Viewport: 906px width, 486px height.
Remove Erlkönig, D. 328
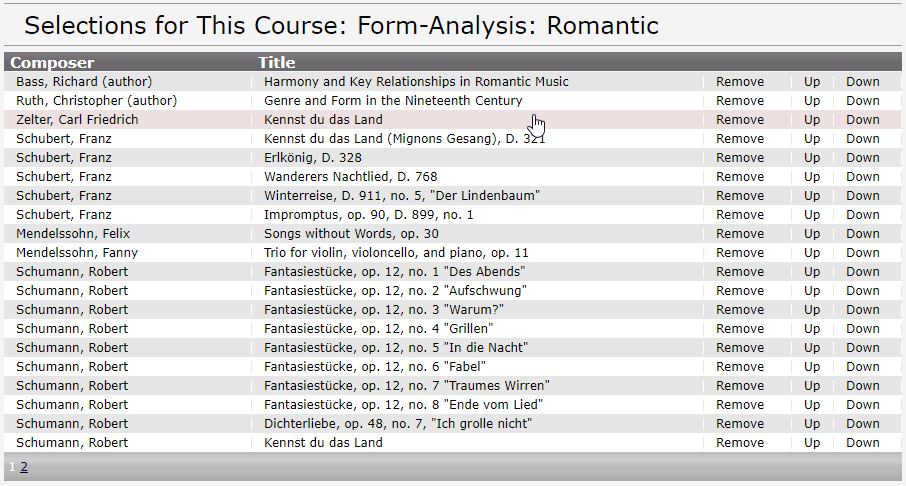click(740, 158)
